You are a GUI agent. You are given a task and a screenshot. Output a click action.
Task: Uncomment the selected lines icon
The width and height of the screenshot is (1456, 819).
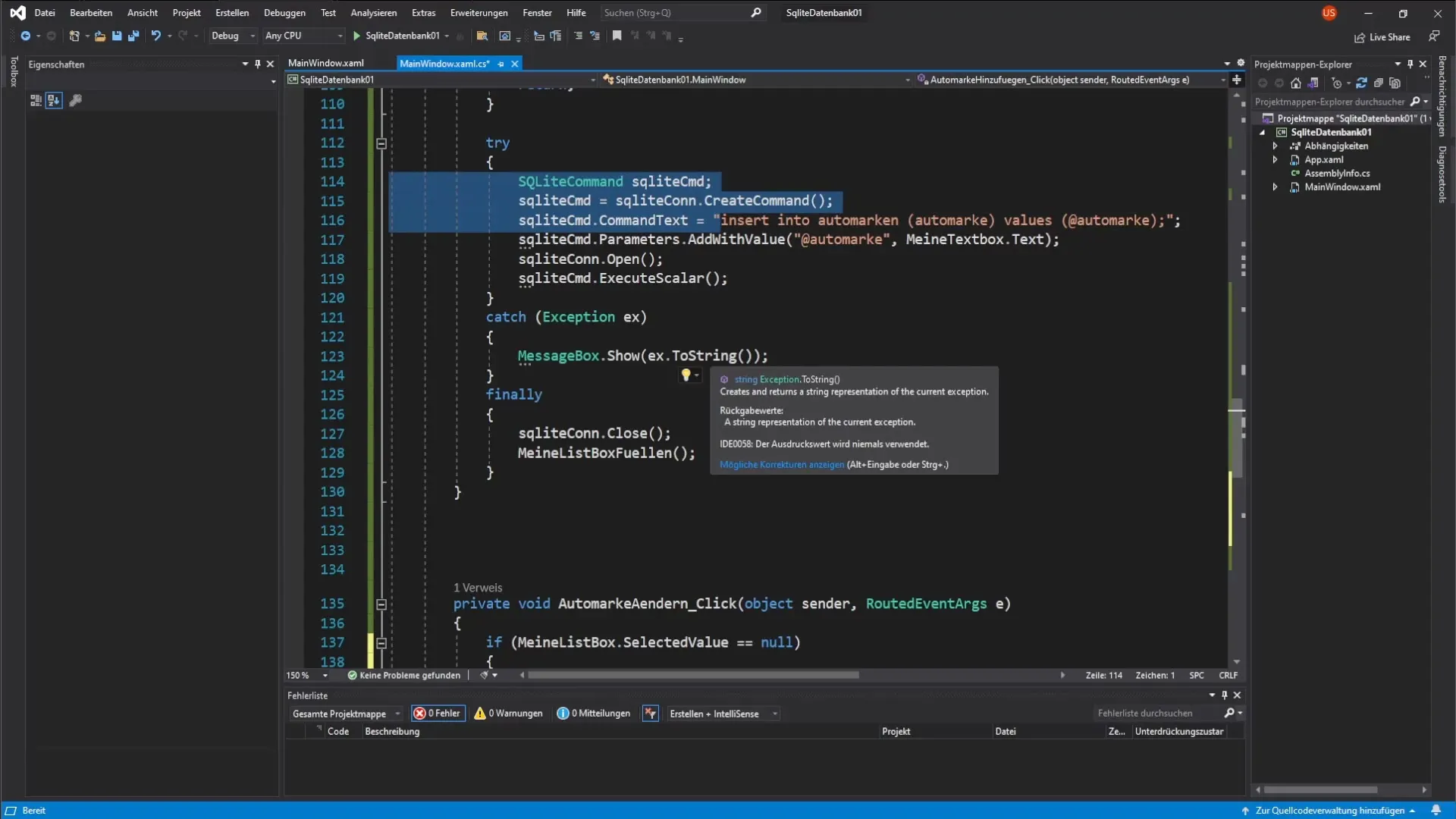coord(595,36)
